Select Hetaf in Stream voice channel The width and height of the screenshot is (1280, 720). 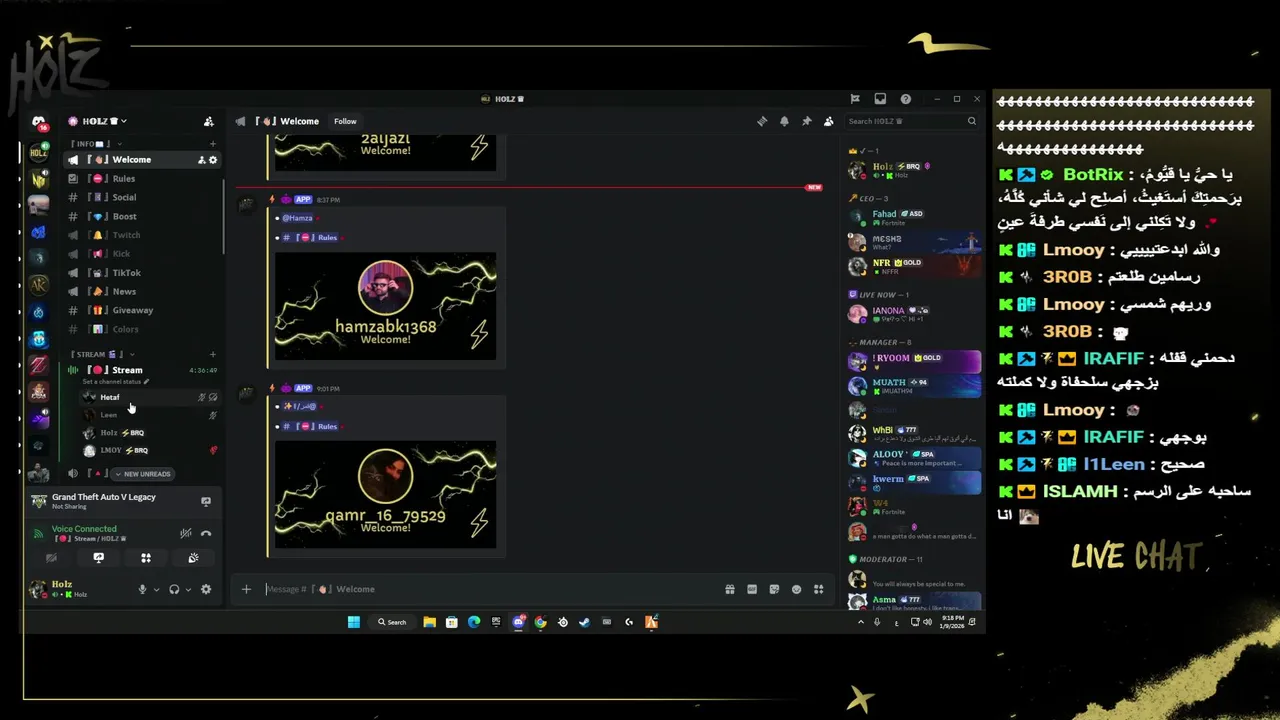150,397
